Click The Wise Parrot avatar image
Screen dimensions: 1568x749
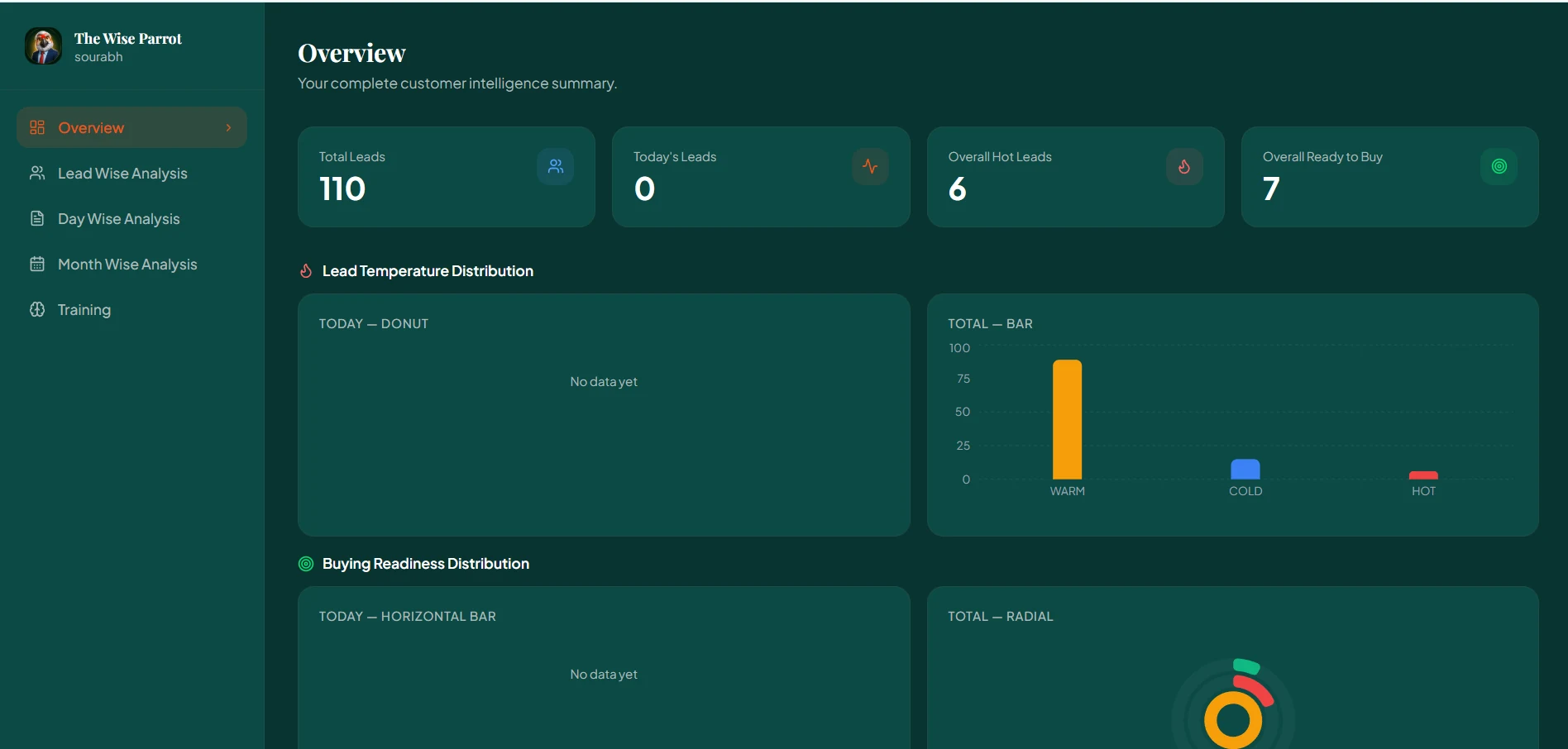coord(43,45)
